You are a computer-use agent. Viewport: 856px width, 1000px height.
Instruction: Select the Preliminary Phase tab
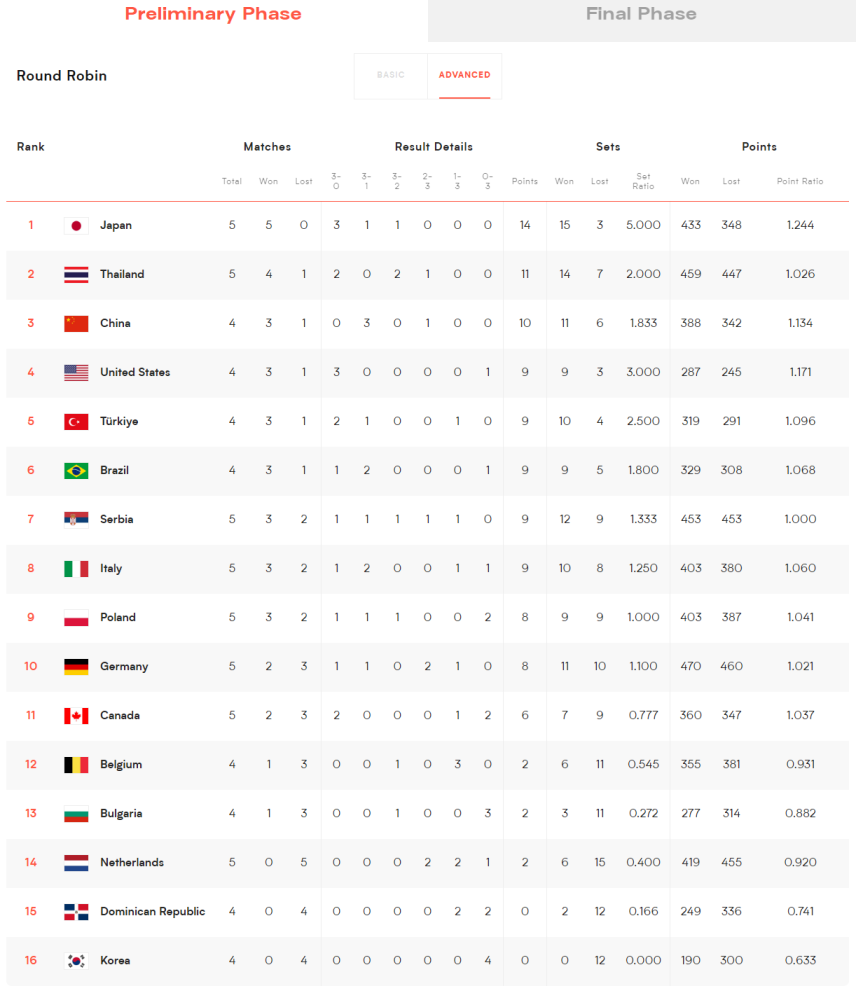click(213, 14)
